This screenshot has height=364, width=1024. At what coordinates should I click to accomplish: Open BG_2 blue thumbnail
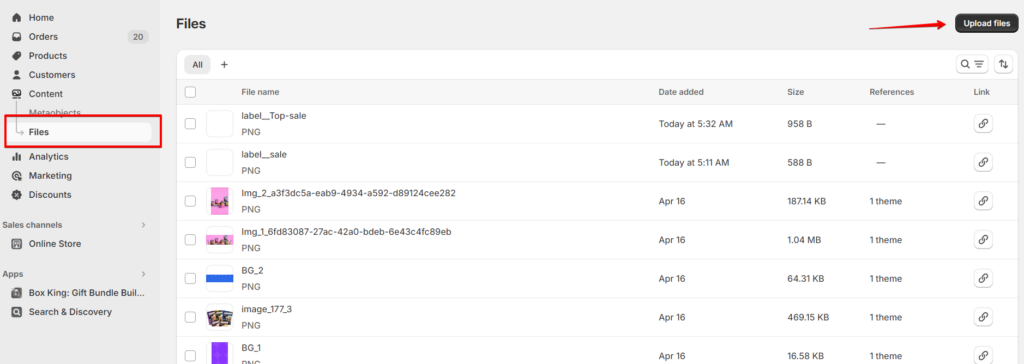click(219, 278)
